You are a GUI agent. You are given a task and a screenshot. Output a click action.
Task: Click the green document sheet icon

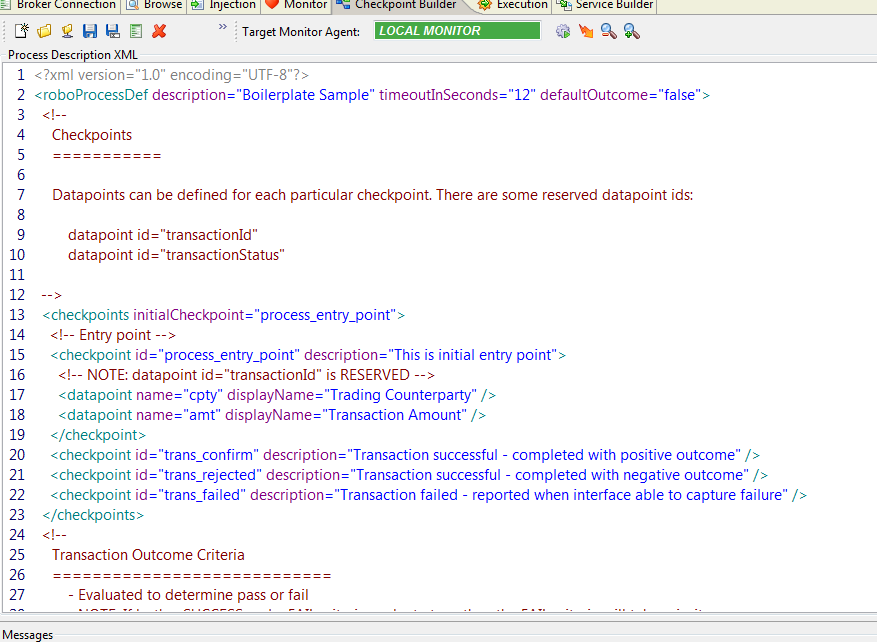[136, 31]
